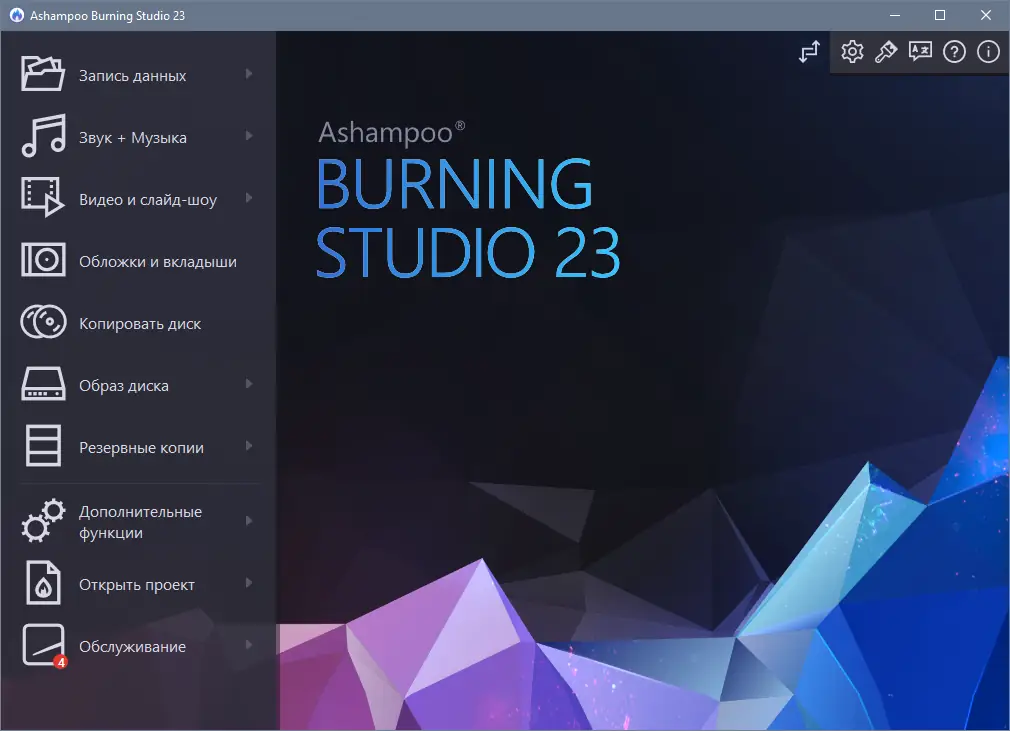Image resolution: width=1010 pixels, height=731 pixels.
Task: Open the settings gear icon
Action: 852,51
